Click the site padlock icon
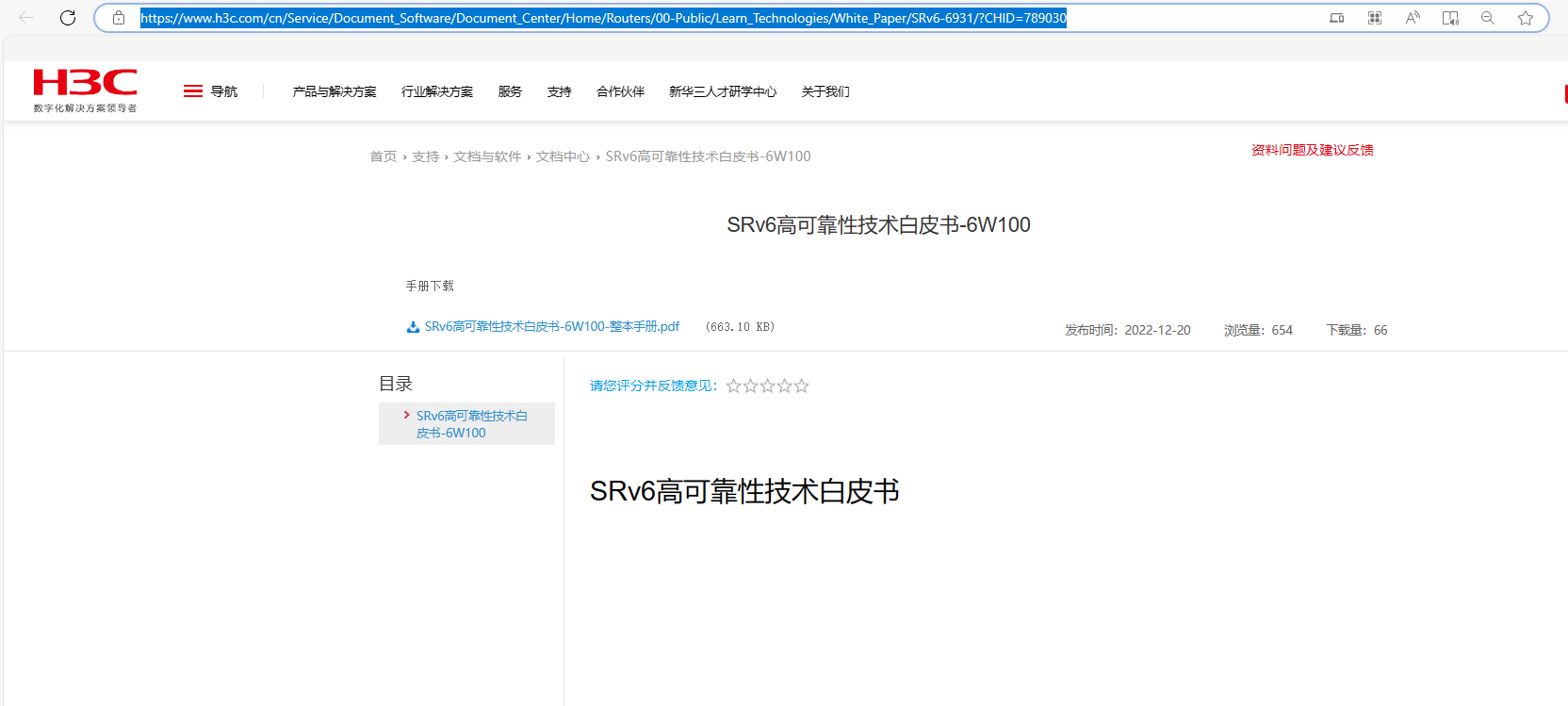This screenshot has width=1568, height=706. pyautogui.click(x=119, y=18)
